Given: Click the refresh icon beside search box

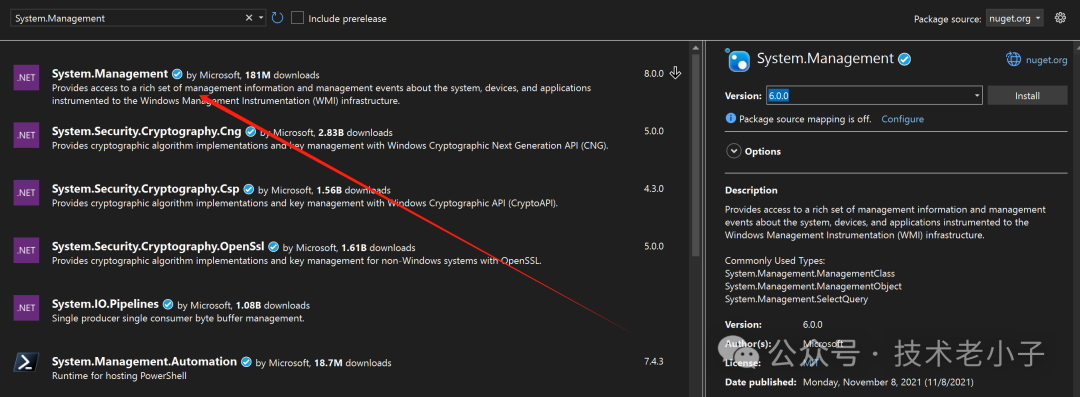Looking at the screenshot, I should click(278, 18).
